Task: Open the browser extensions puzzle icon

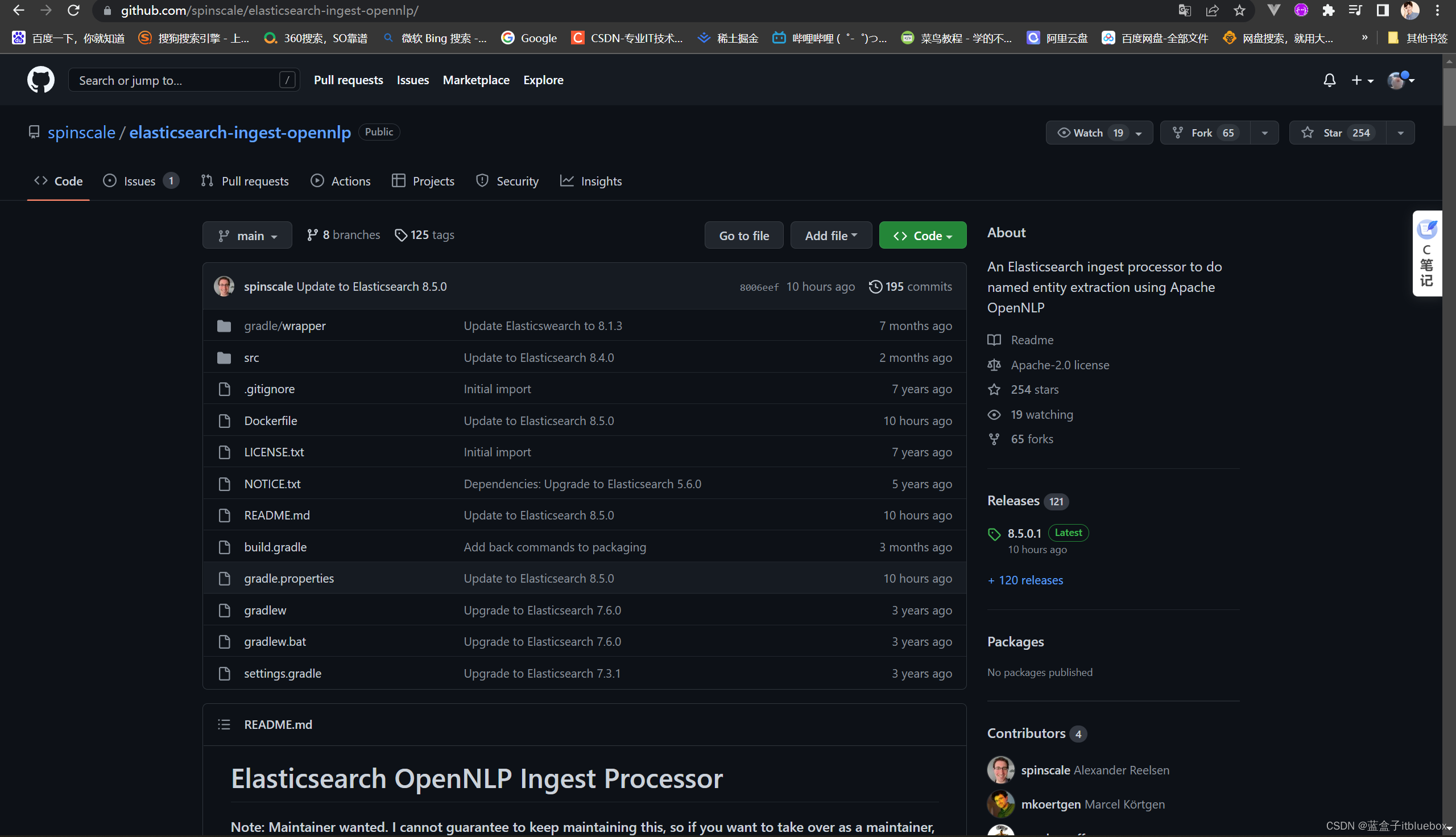Action: pos(1328,10)
